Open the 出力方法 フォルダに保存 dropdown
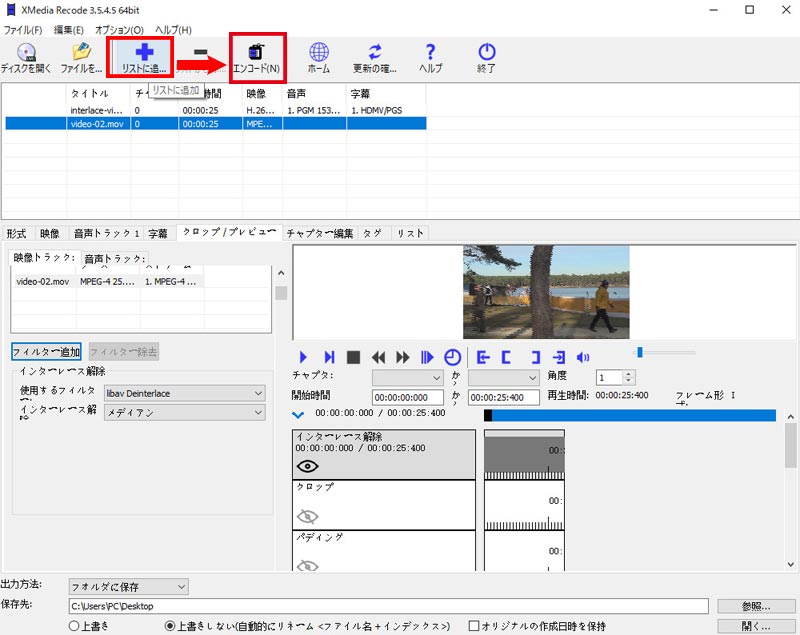 coord(129,587)
